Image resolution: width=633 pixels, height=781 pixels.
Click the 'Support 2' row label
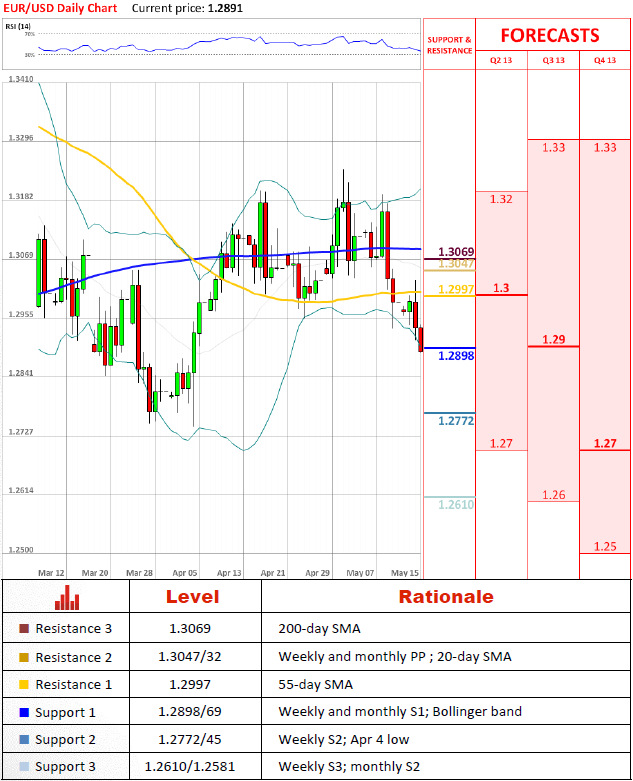point(65,740)
